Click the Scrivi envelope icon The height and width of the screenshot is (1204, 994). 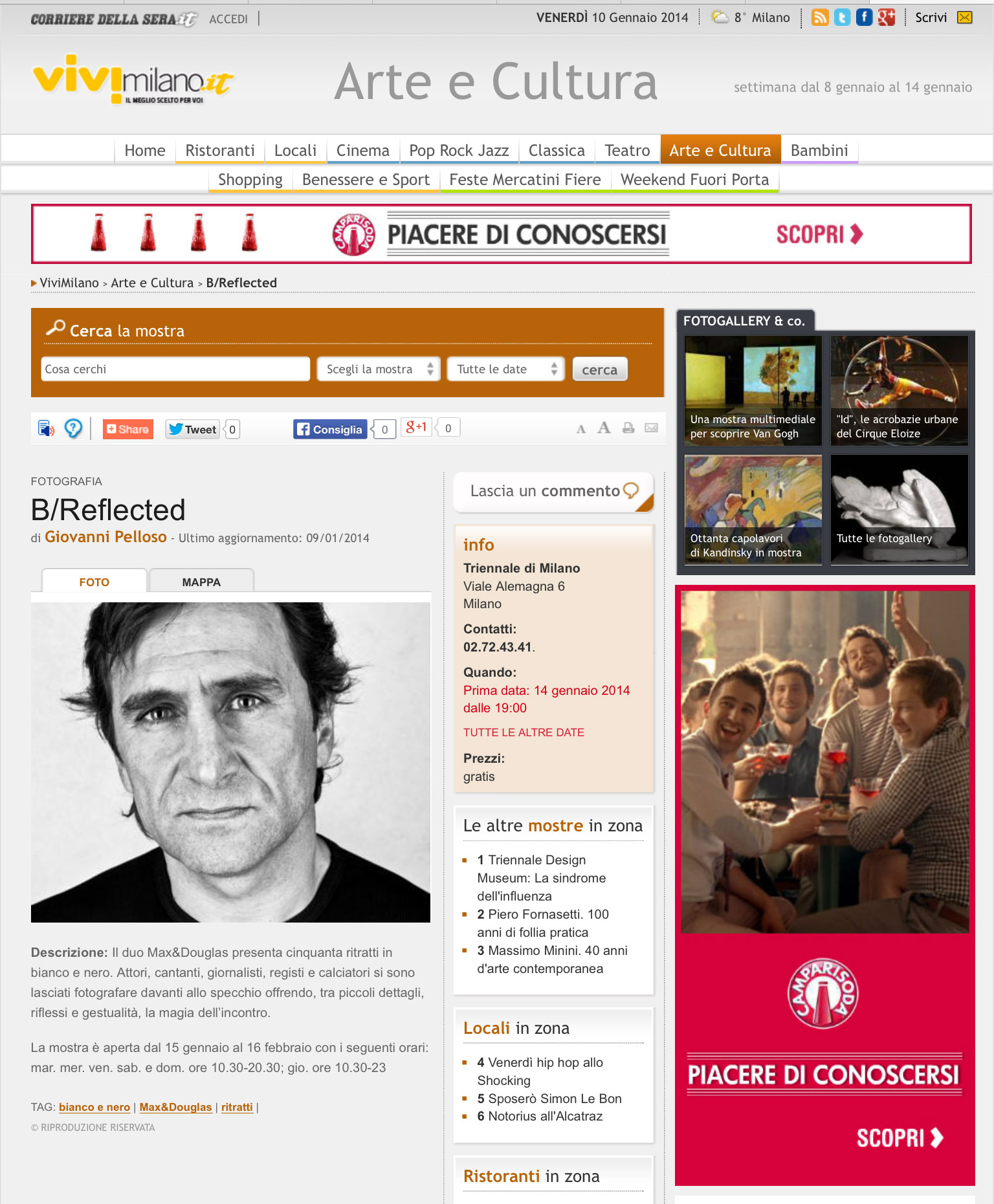pyautogui.click(x=964, y=17)
